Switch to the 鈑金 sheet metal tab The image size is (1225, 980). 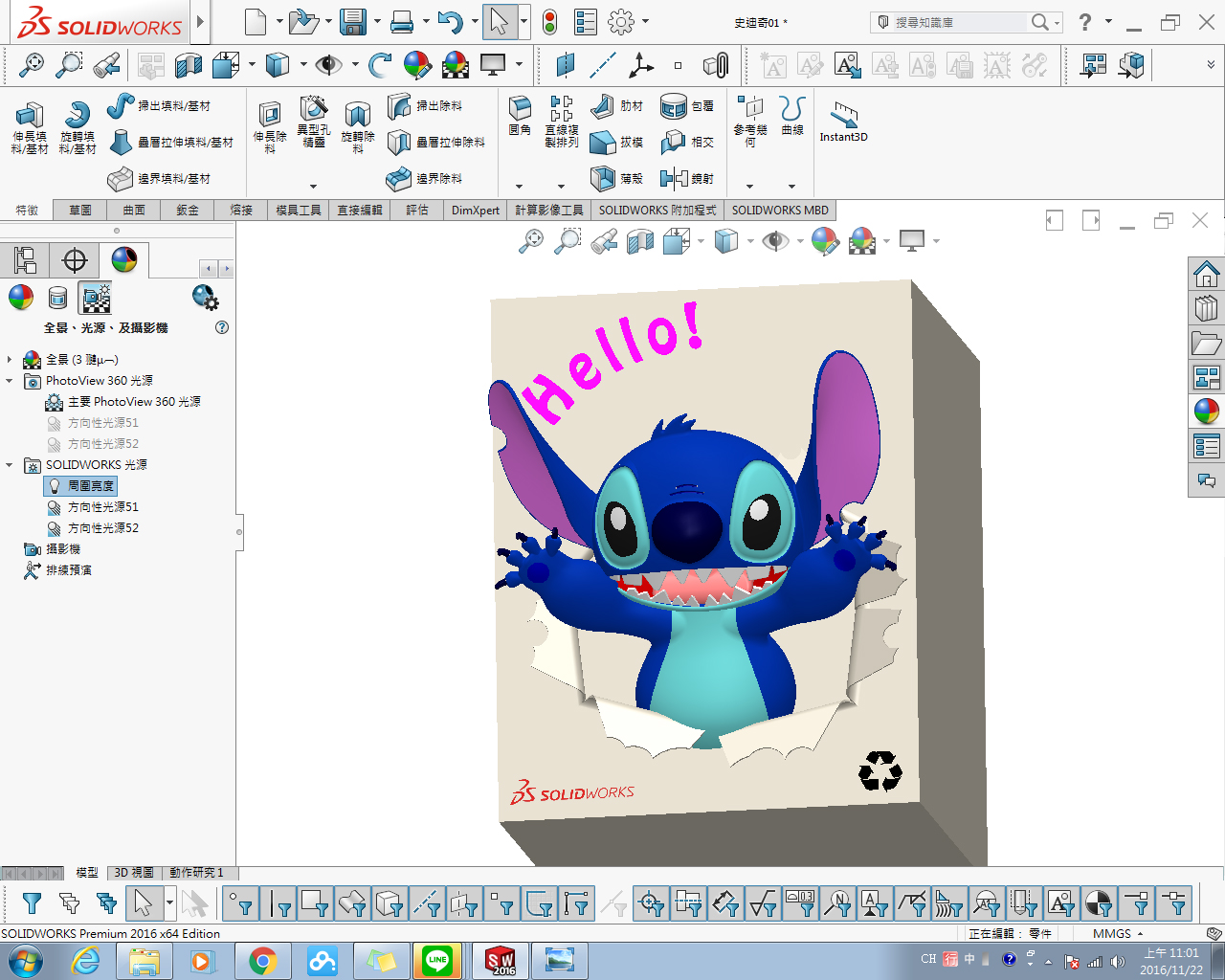188,210
